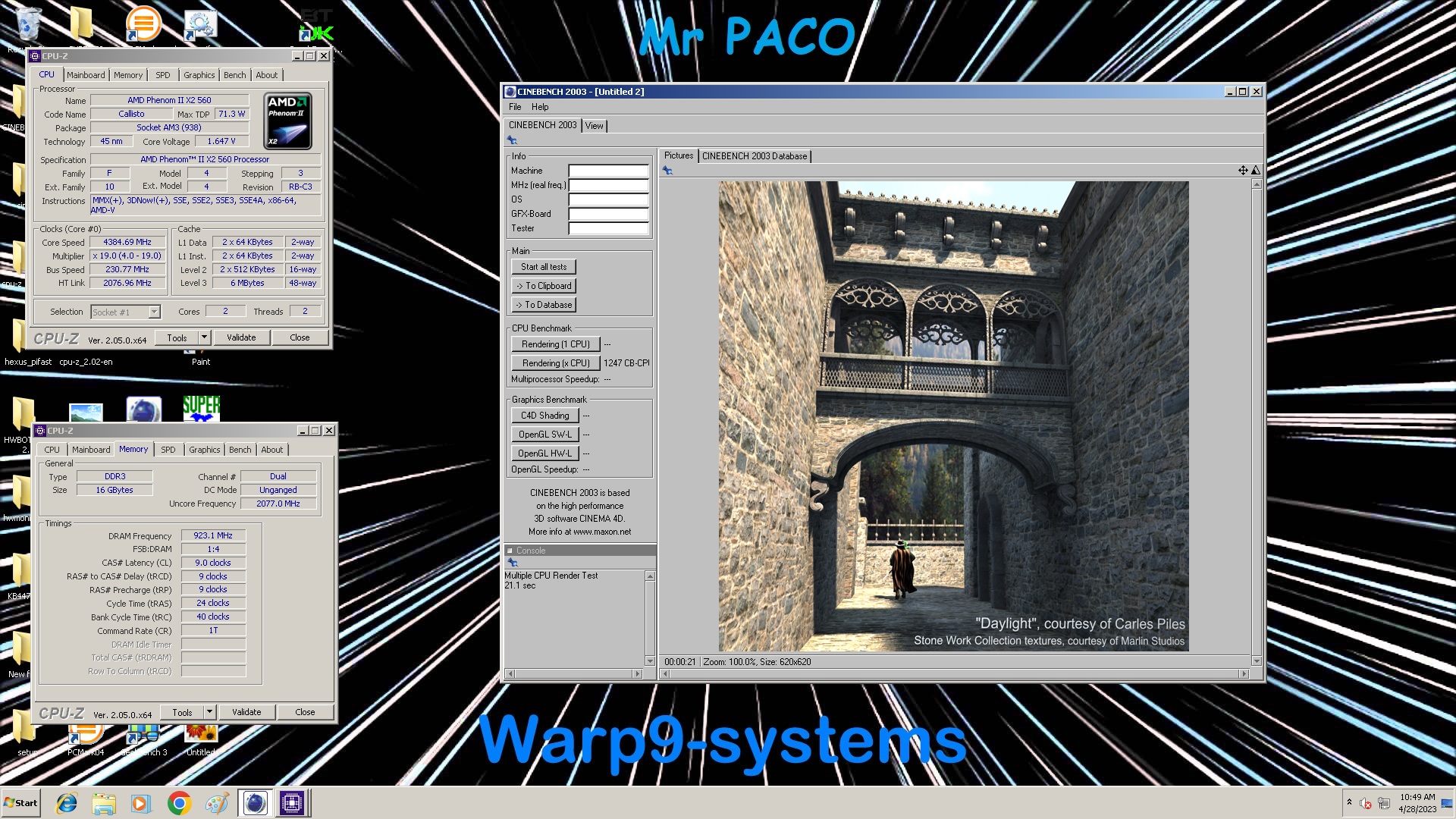Click the Tester input field

[609, 228]
